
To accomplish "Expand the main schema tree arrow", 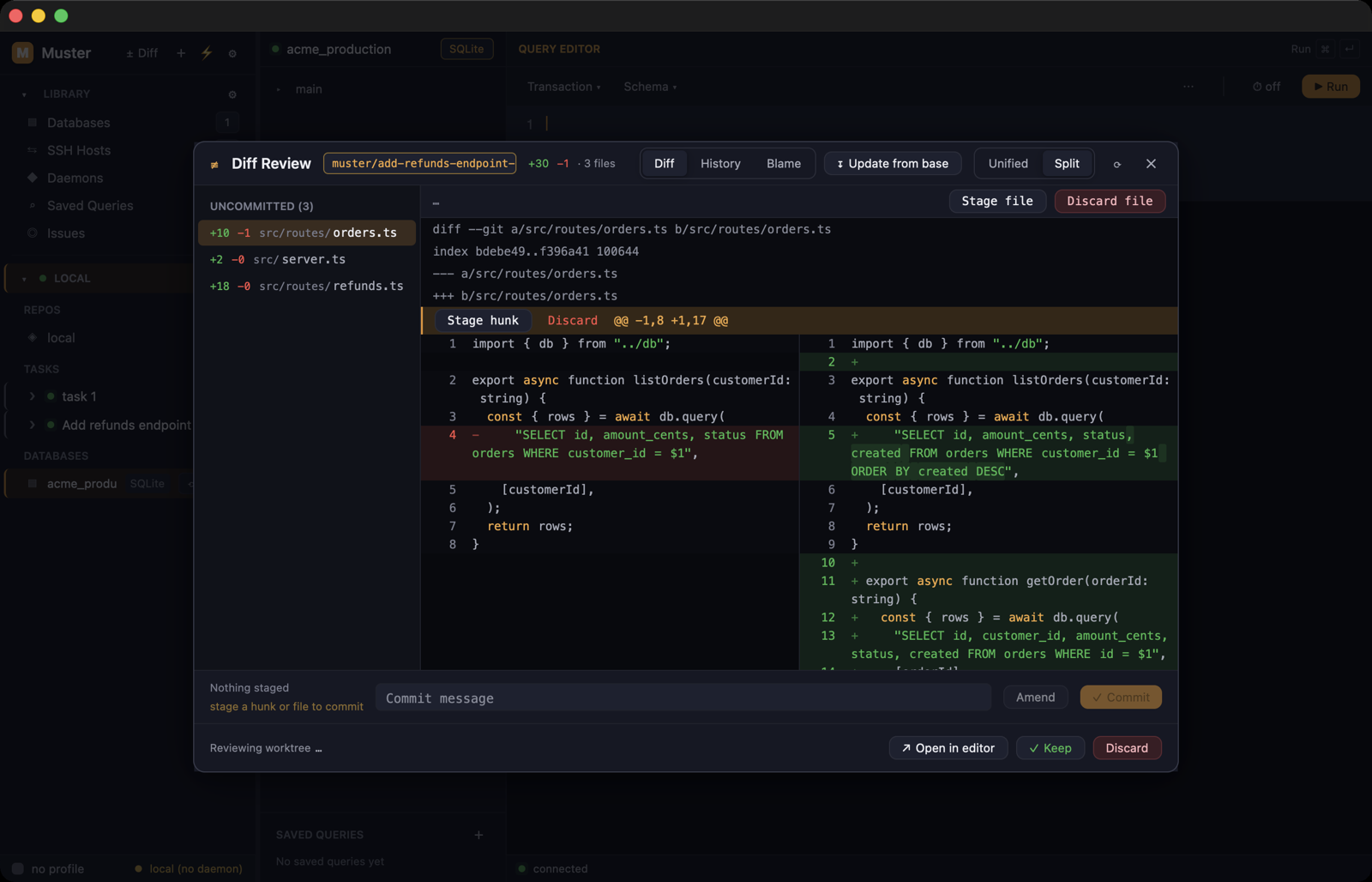I will click(x=279, y=89).
